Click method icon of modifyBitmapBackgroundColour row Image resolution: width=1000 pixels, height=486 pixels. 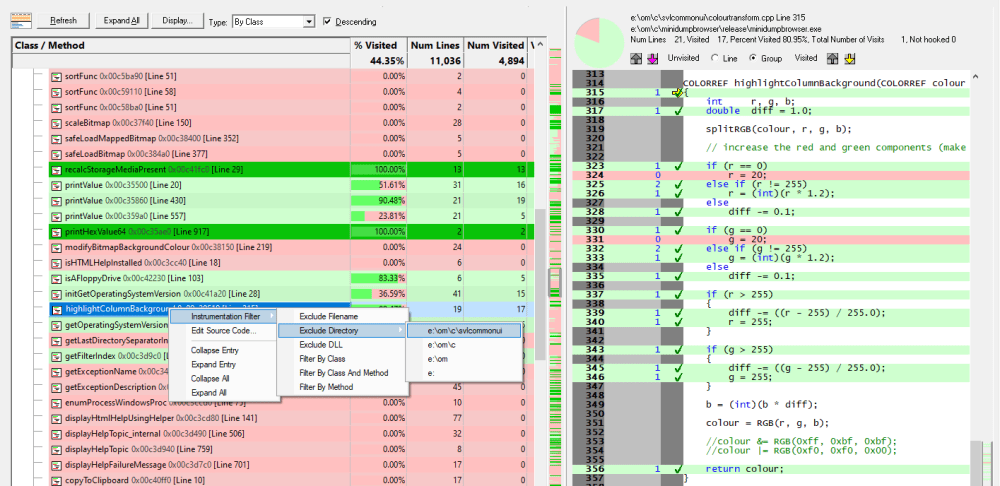coord(56,247)
